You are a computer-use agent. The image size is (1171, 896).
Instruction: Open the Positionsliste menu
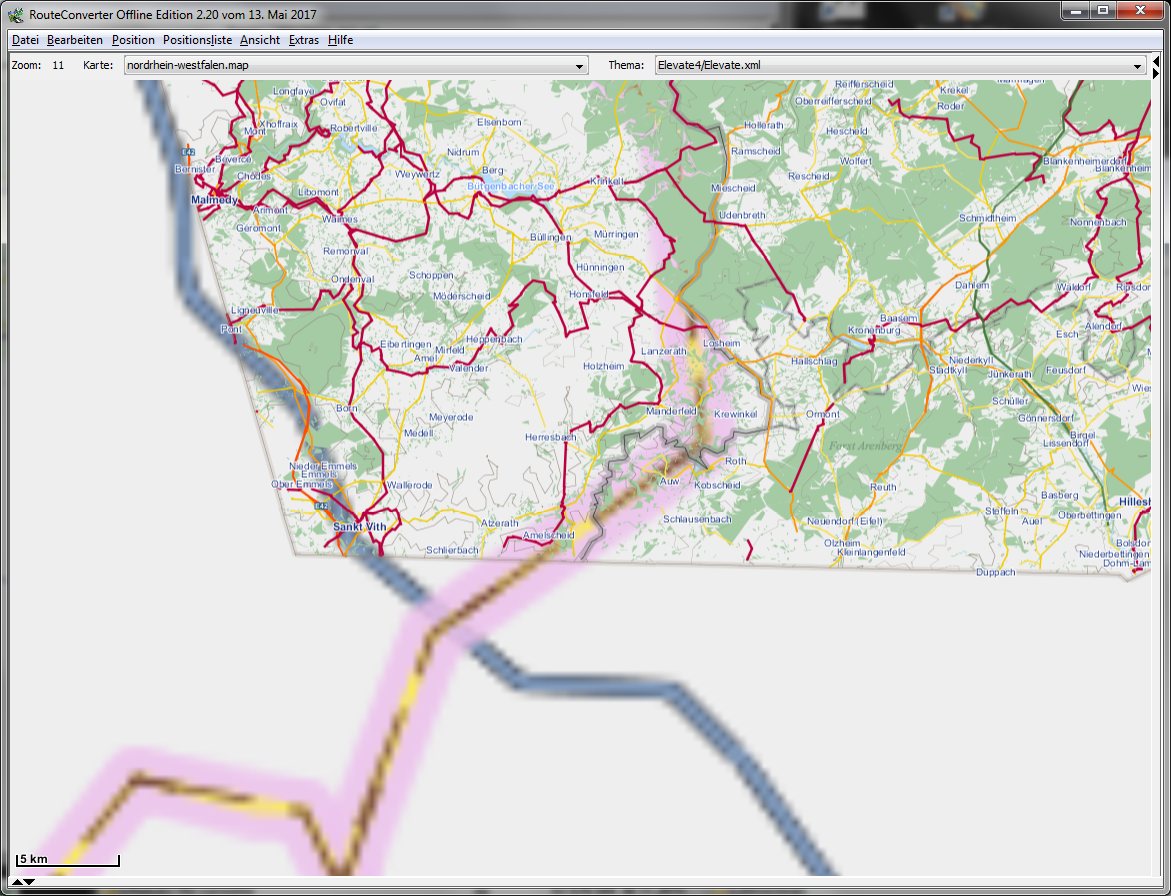[197, 40]
